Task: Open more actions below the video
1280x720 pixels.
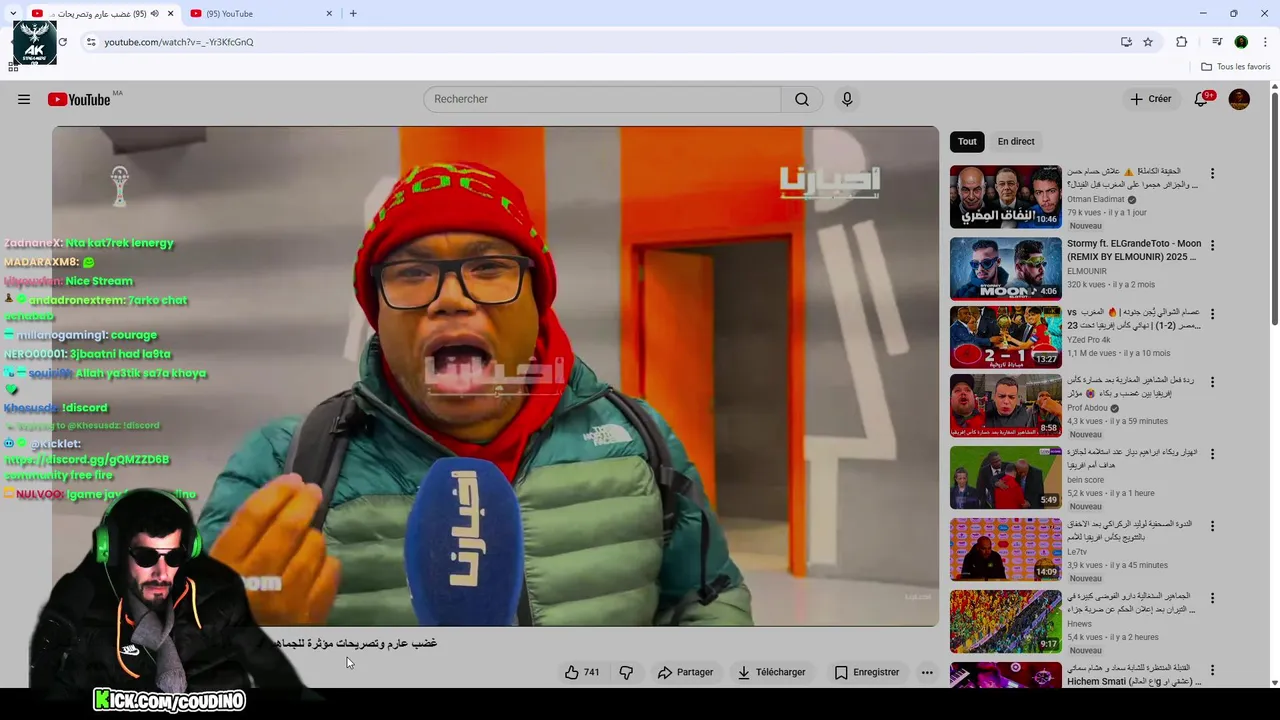Action: coord(927,672)
